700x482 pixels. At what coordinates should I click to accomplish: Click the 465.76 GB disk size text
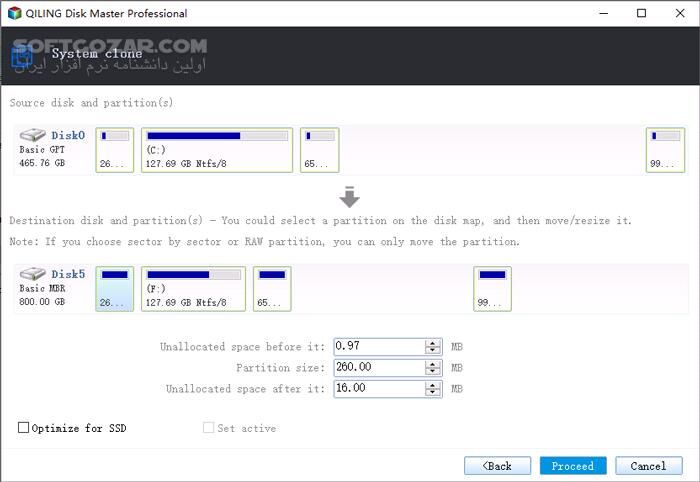point(42,163)
